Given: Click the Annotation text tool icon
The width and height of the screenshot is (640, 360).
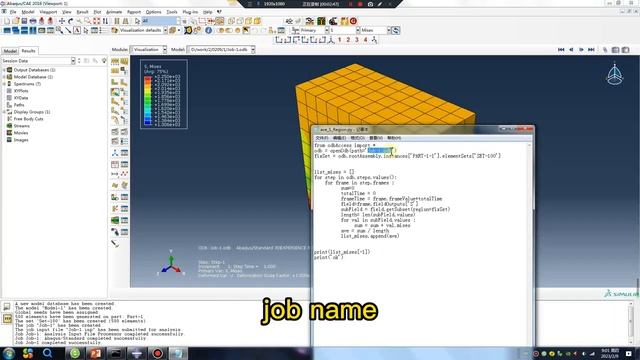Looking at the screenshot, I should [x=77, y=30].
